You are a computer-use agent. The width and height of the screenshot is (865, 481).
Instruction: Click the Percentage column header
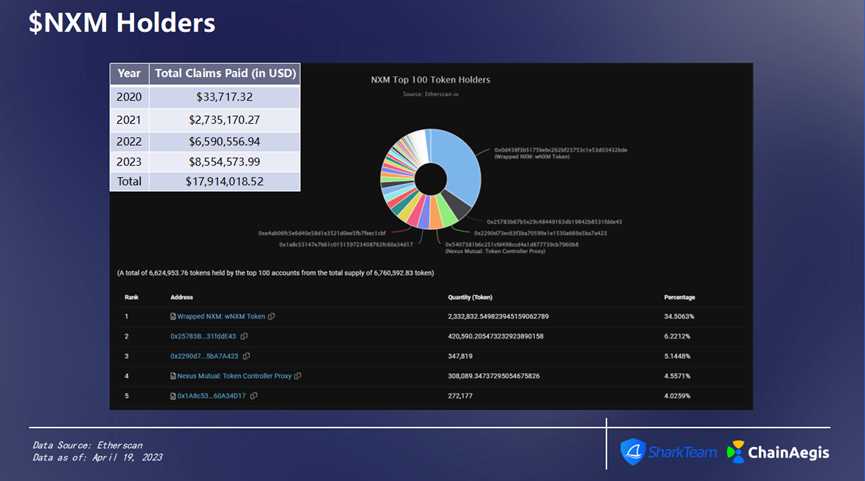pos(679,298)
